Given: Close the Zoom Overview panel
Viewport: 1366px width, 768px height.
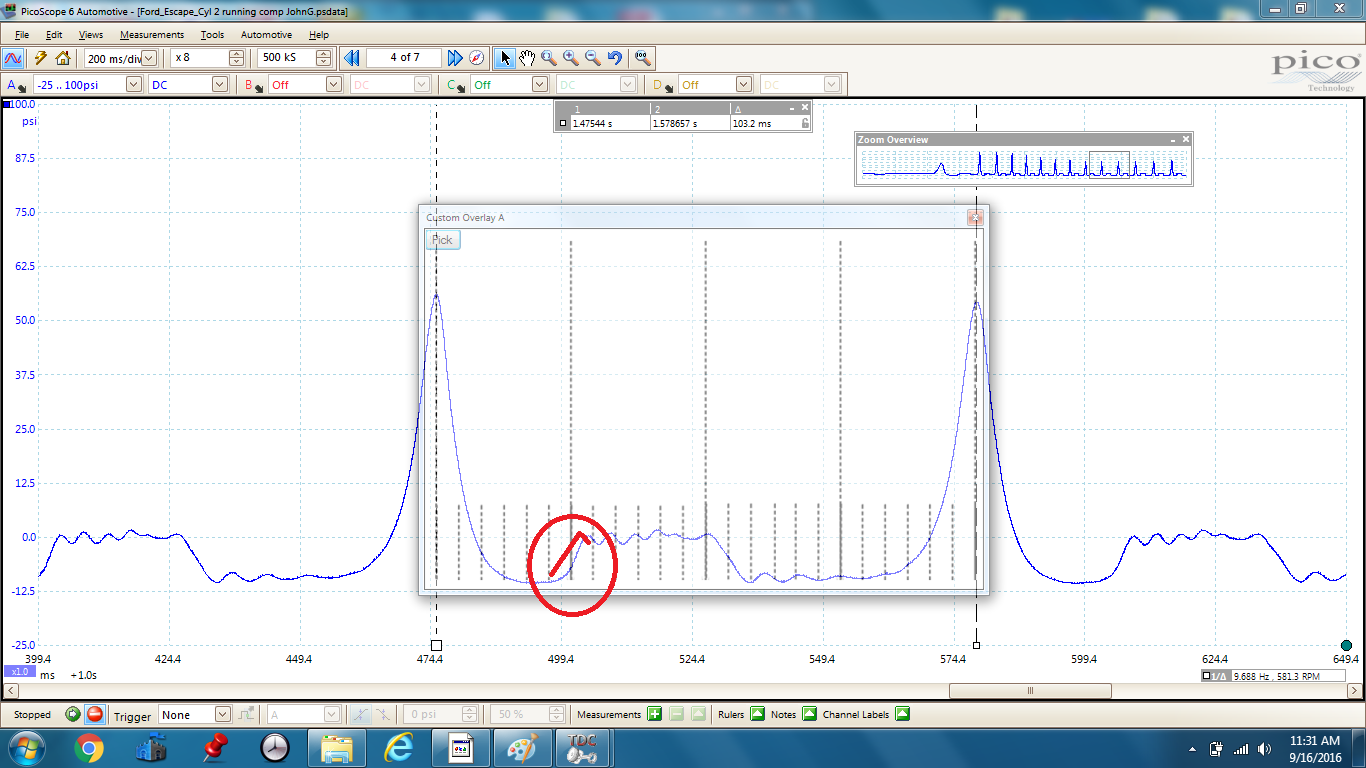Looking at the screenshot, I should tap(1186, 139).
